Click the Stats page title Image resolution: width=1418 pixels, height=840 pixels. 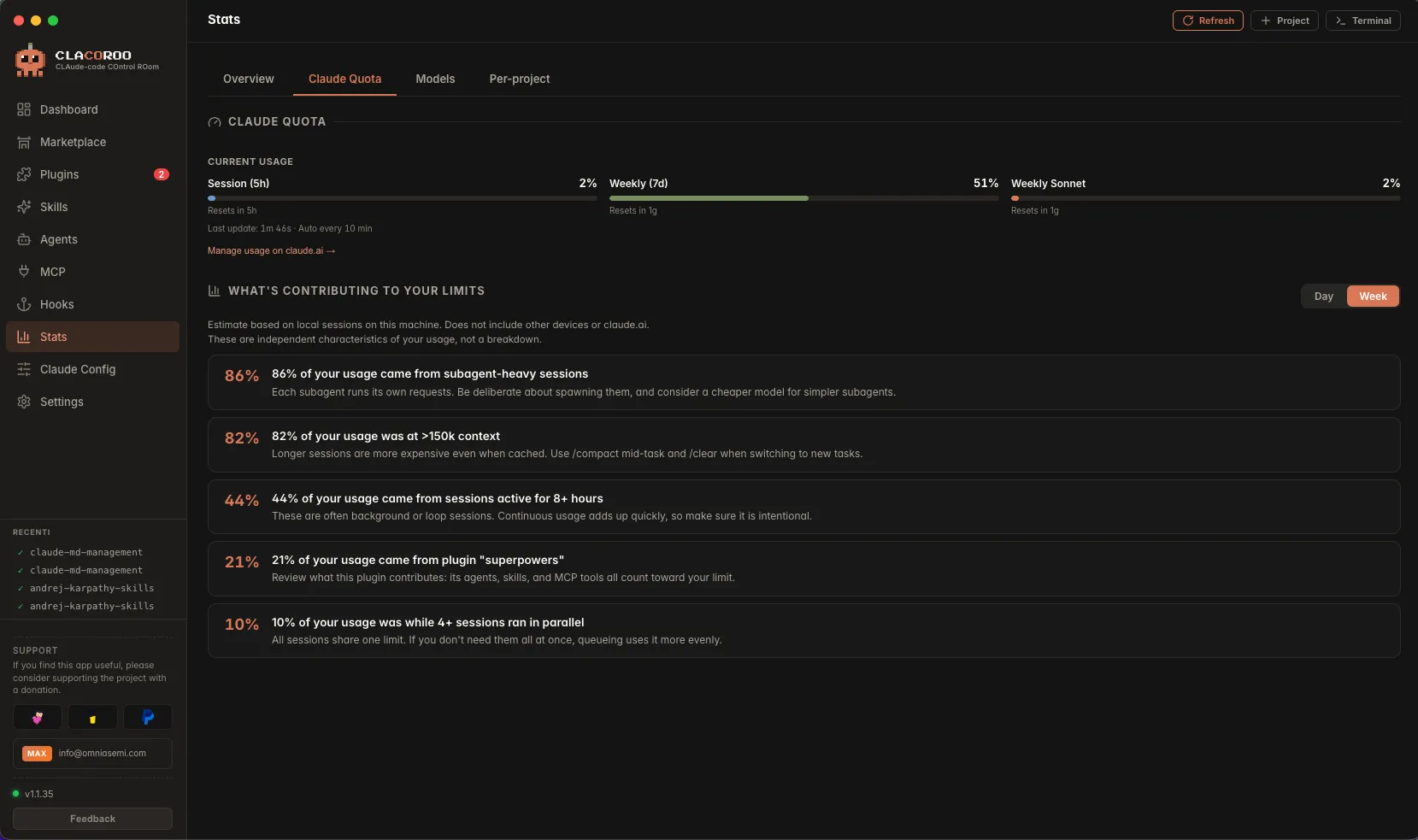(x=224, y=20)
